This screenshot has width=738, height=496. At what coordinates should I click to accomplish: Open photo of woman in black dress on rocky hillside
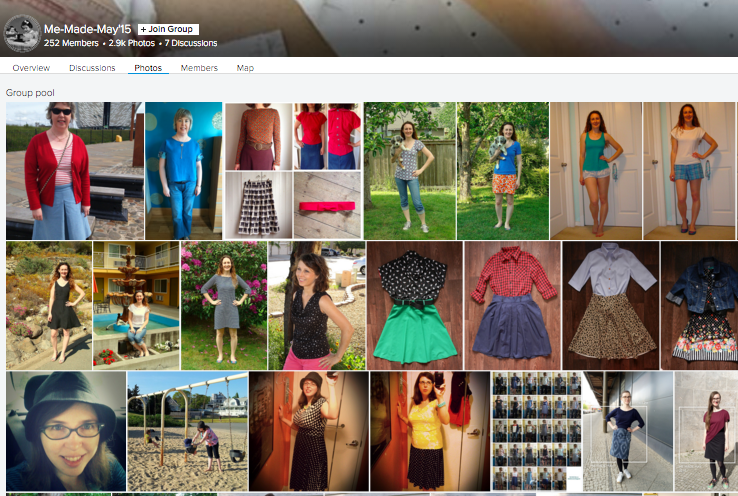tap(49, 305)
